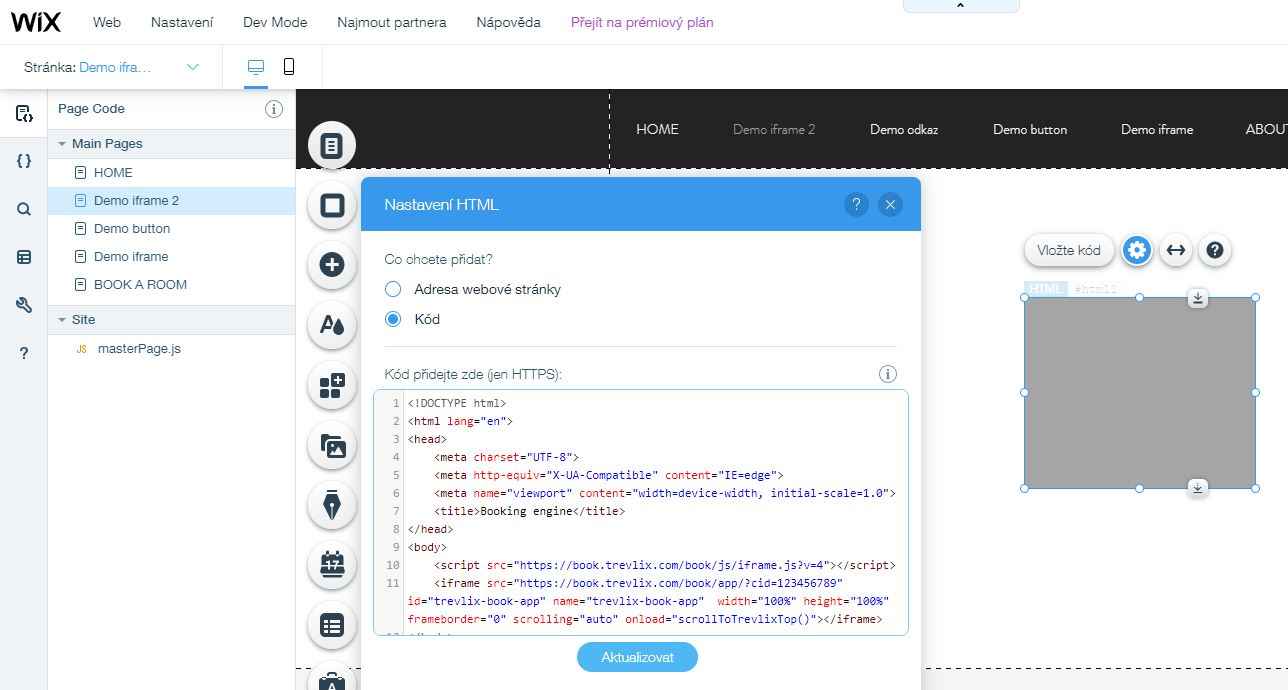This screenshot has height=690, width=1288.
Task: Open the Menus & Pages panel button
Action: (332, 147)
